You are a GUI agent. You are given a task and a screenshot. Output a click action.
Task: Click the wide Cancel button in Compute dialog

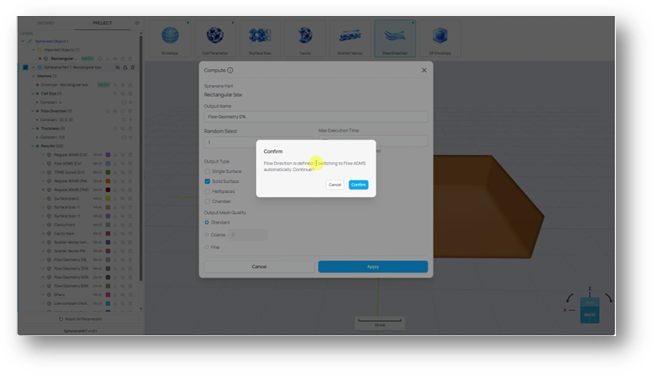(x=259, y=267)
